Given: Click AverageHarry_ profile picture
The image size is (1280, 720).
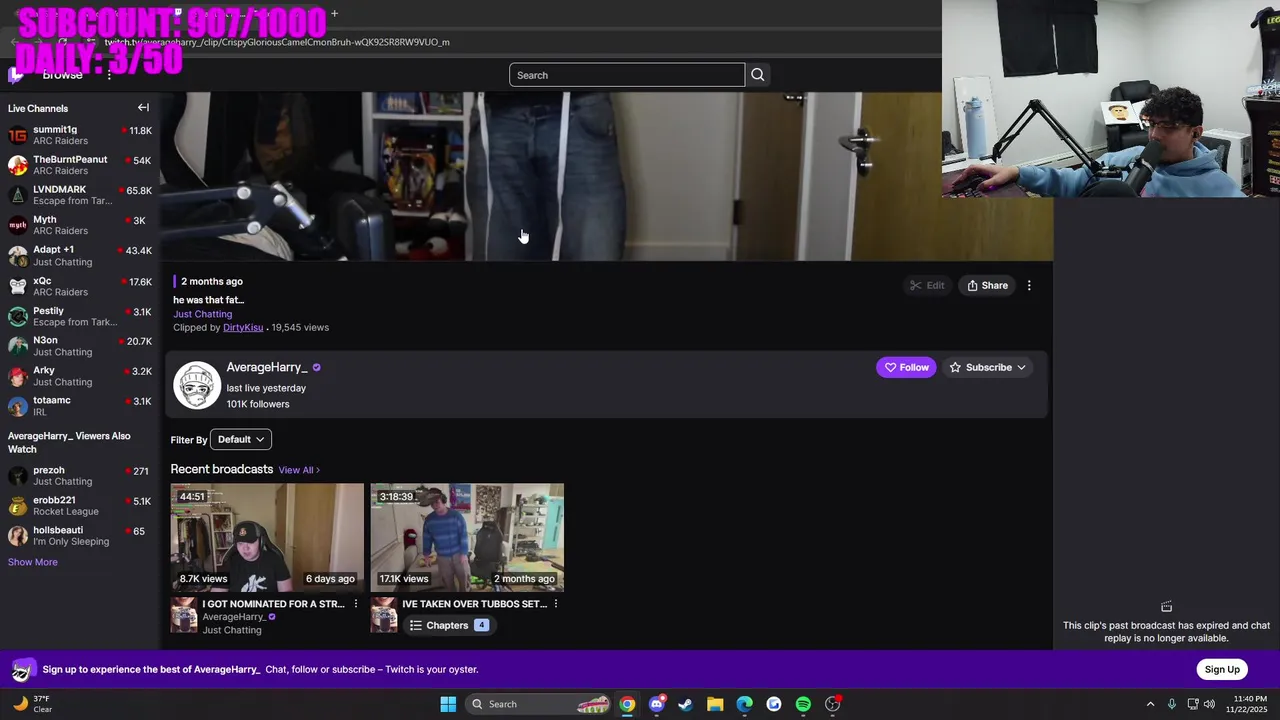Looking at the screenshot, I should (197, 385).
